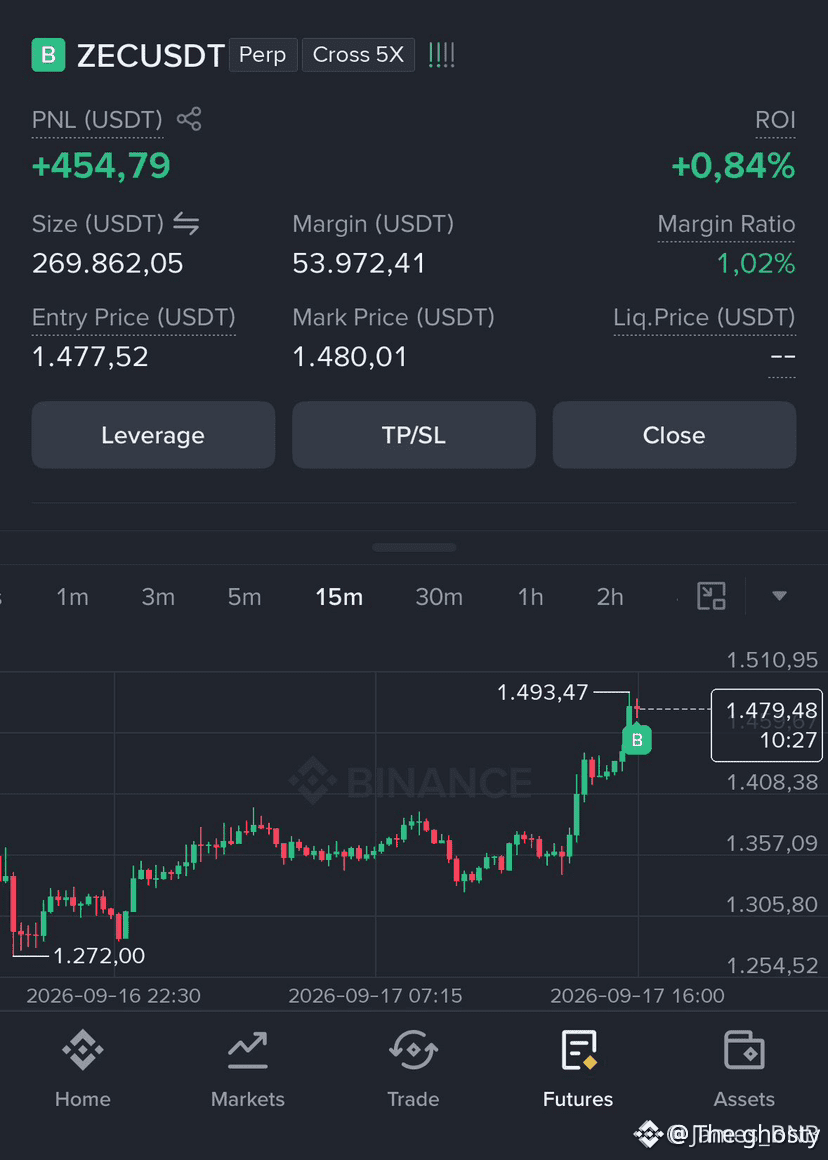This screenshot has width=828, height=1160.
Task: Open the Trade navigation icon
Action: point(413,1051)
